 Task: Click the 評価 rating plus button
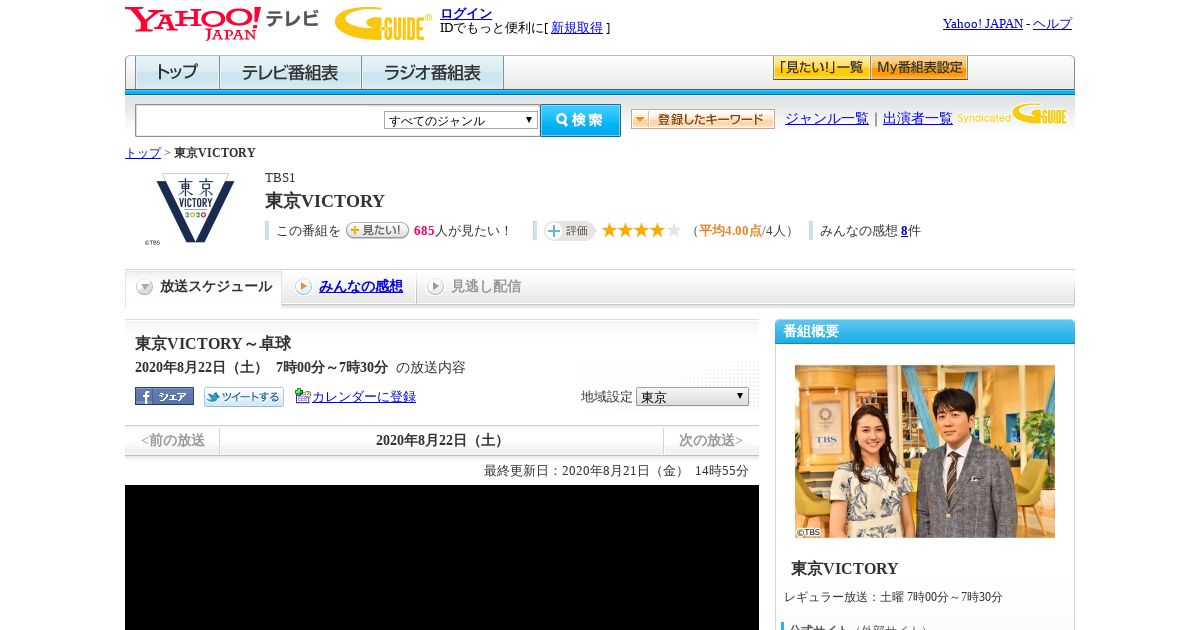coord(569,231)
